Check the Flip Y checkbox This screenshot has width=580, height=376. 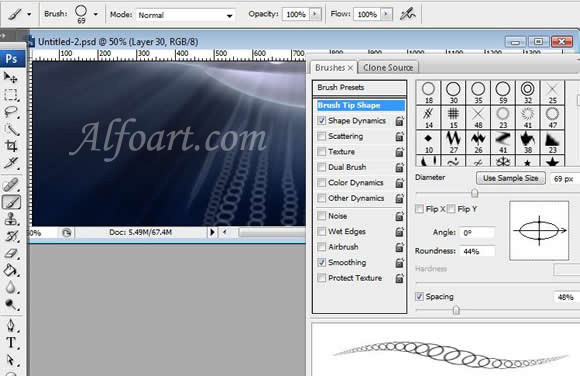point(451,209)
